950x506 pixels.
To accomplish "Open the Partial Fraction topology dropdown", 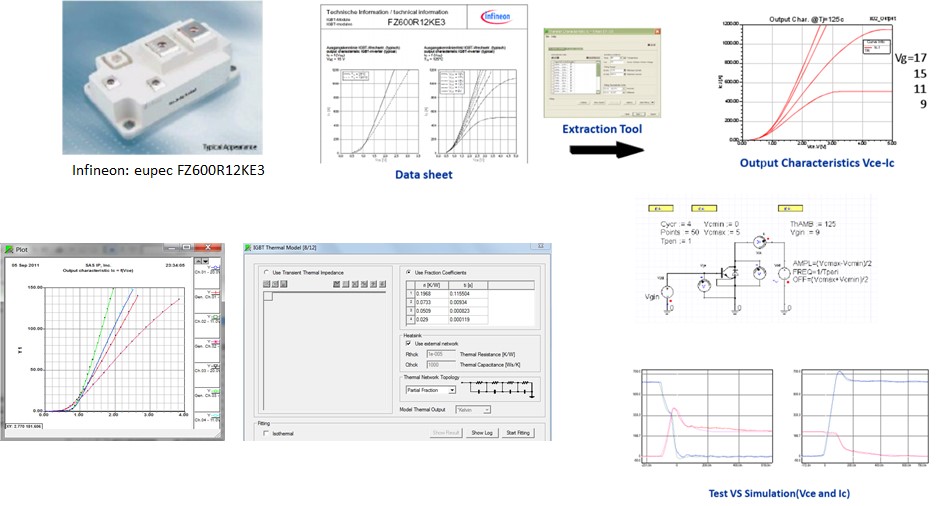I will click(x=430, y=390).
